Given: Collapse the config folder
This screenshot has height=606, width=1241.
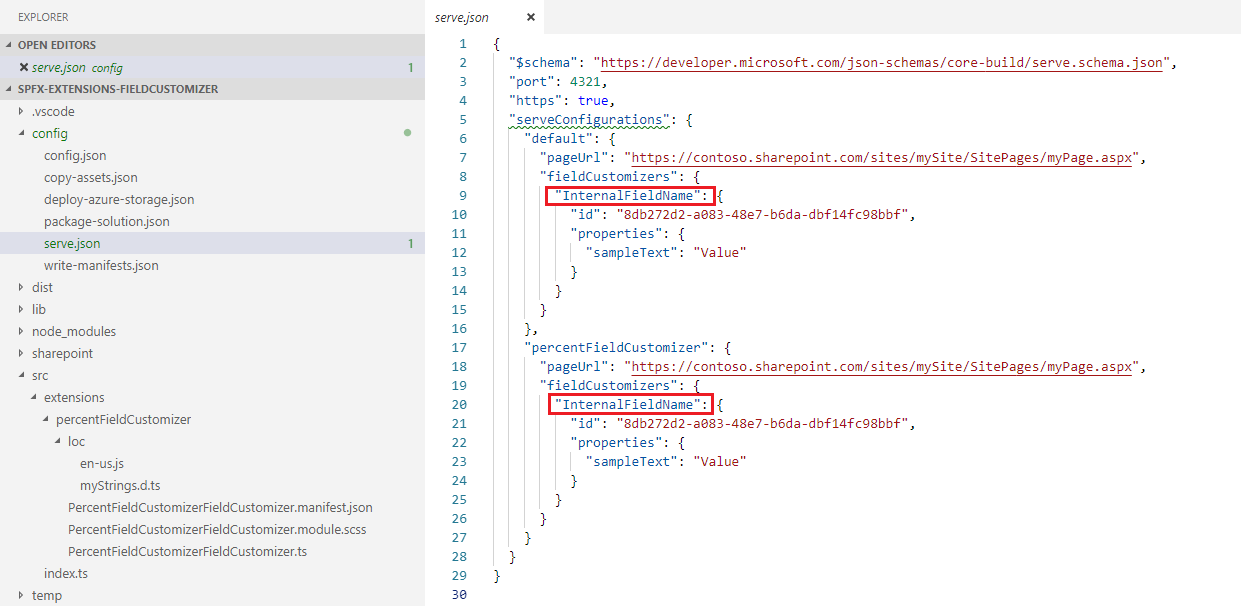Looking at the screenshot, I should tap(22, 134).
